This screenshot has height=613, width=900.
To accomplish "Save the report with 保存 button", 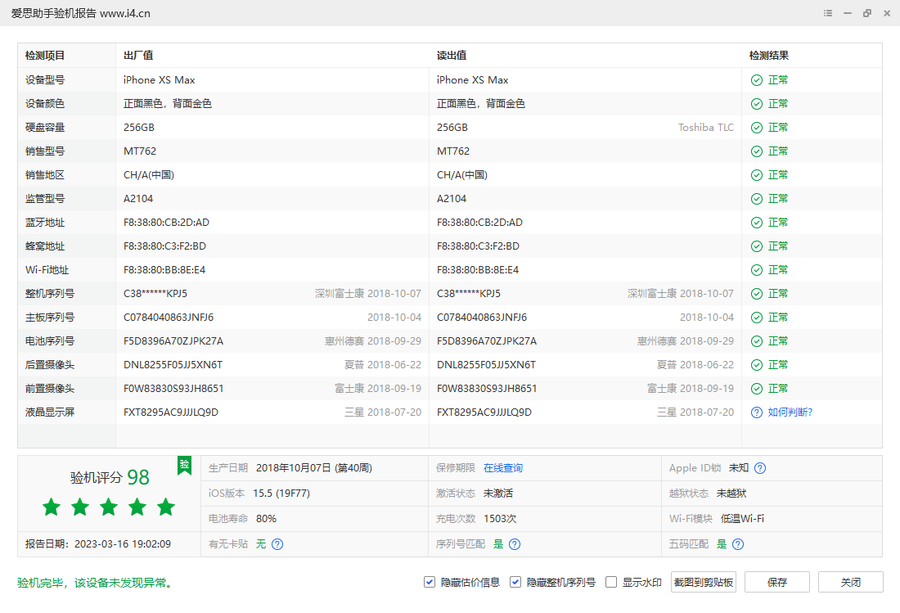I will click(x=777, y=582).
